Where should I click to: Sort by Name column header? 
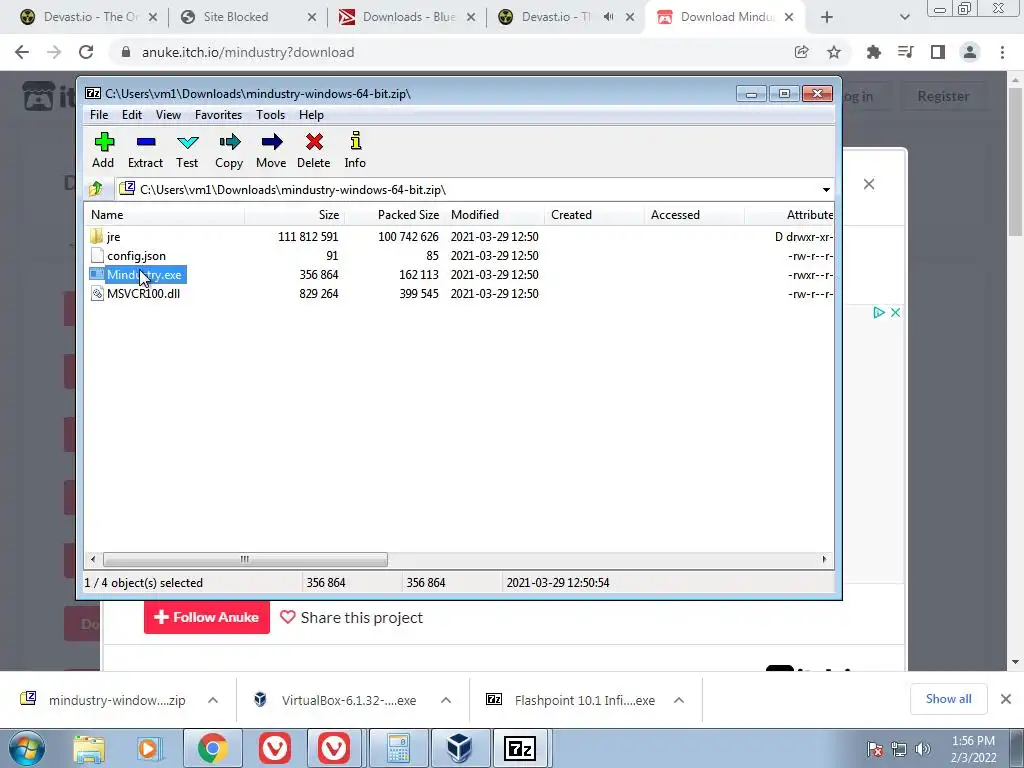pyautogui.click(x=165, y=215)
